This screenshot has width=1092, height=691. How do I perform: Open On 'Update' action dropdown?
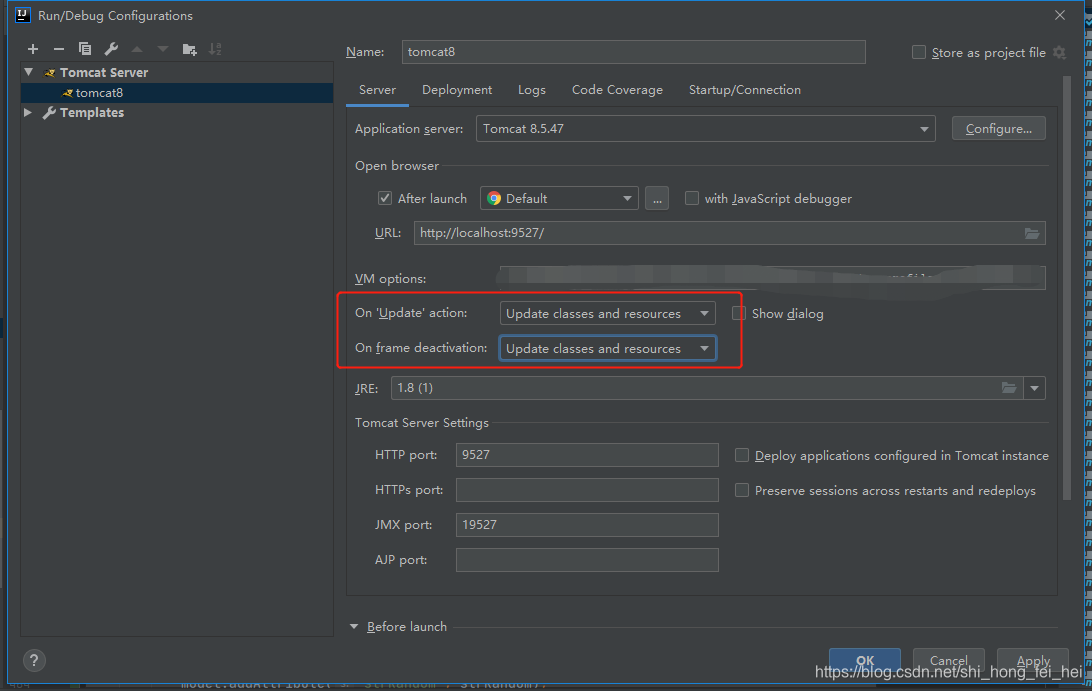click(607, 313)
